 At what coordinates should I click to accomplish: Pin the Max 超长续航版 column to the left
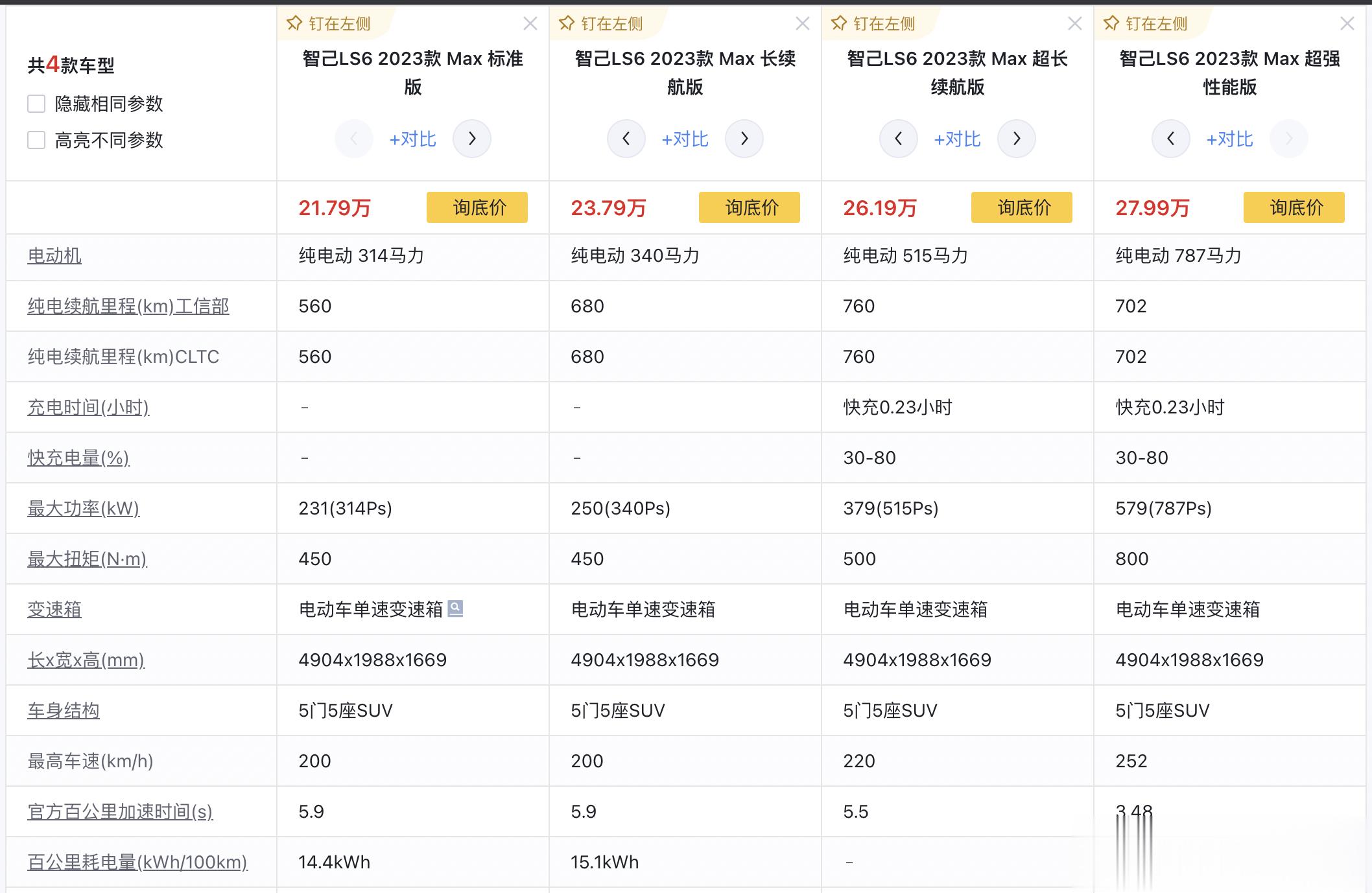coord(873,24)
